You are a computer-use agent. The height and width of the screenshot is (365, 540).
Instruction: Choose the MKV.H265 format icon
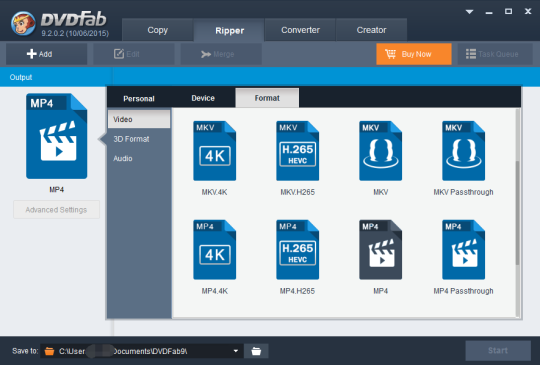tap(297, 150)
